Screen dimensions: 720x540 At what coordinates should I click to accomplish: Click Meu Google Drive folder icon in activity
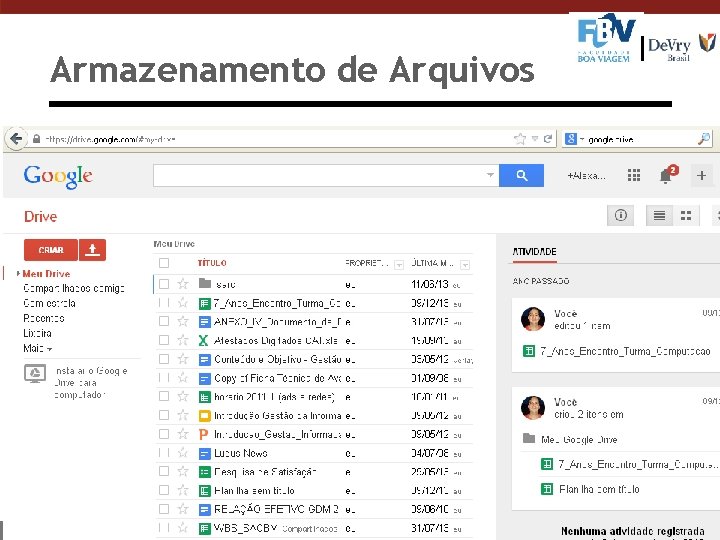coord(529,439)
